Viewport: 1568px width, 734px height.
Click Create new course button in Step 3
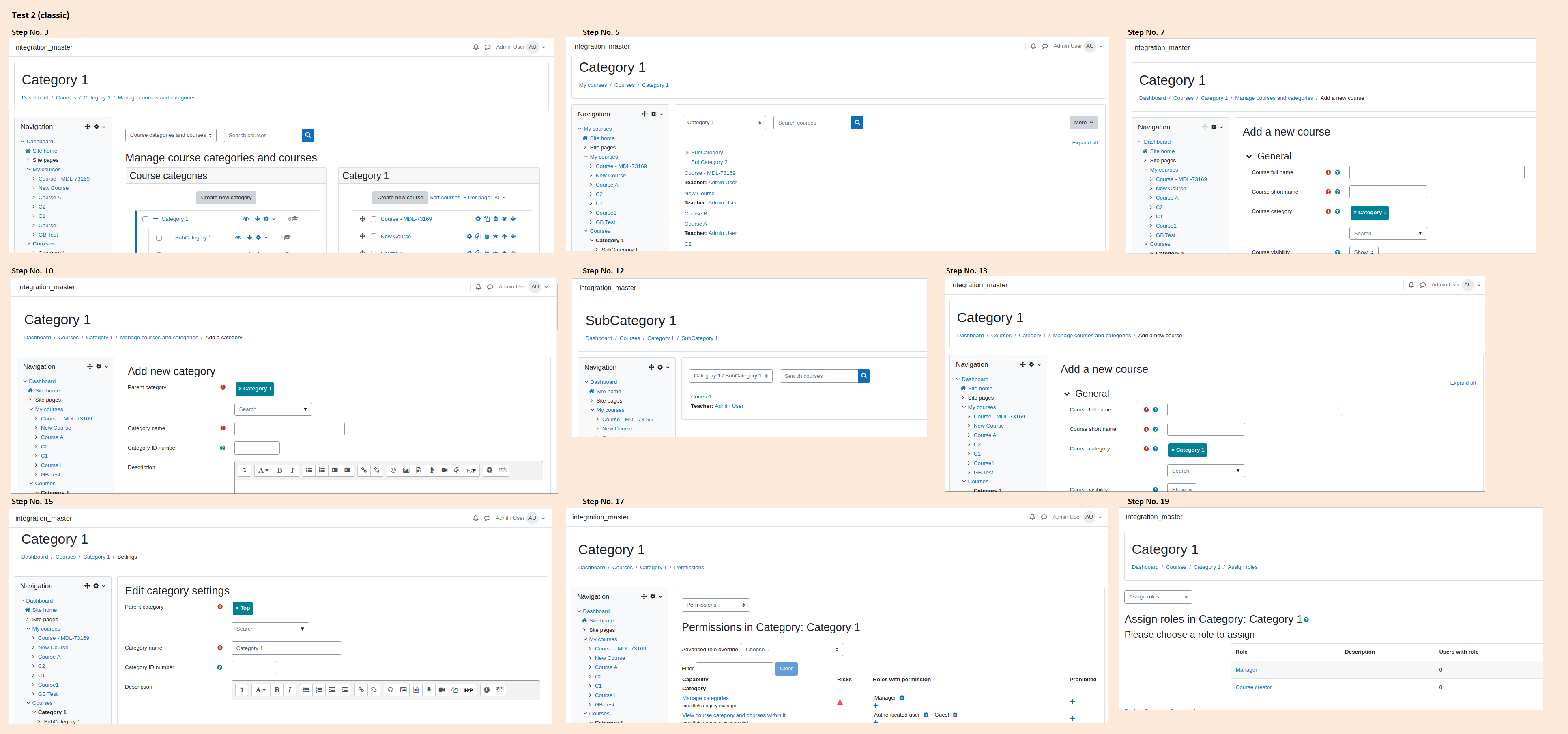tap(400, 197)
